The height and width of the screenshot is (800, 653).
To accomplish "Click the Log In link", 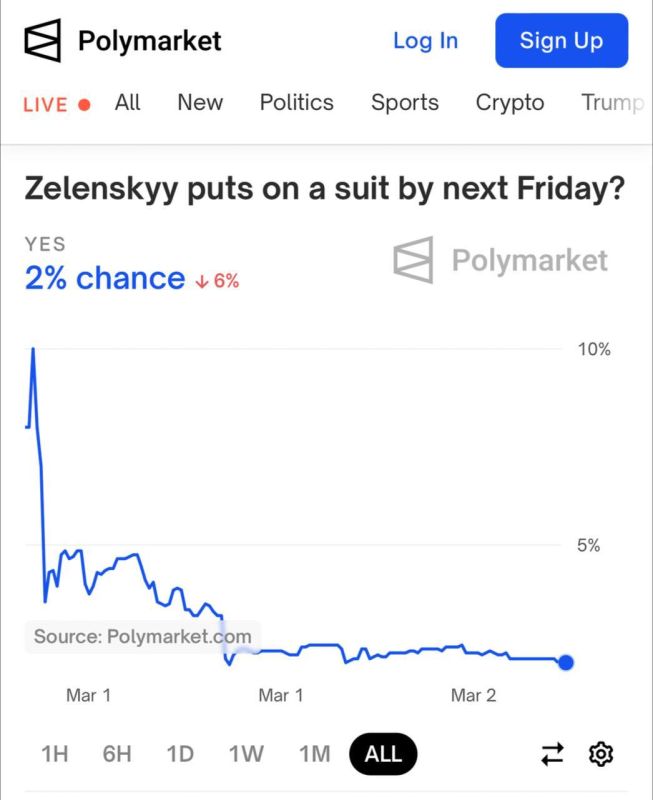I will coord(425,41).
